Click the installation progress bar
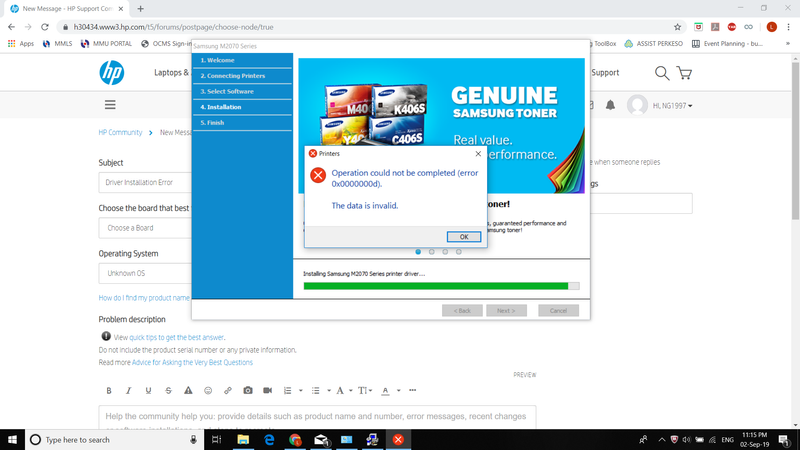800x450 pixels. [x=441, y=286]
